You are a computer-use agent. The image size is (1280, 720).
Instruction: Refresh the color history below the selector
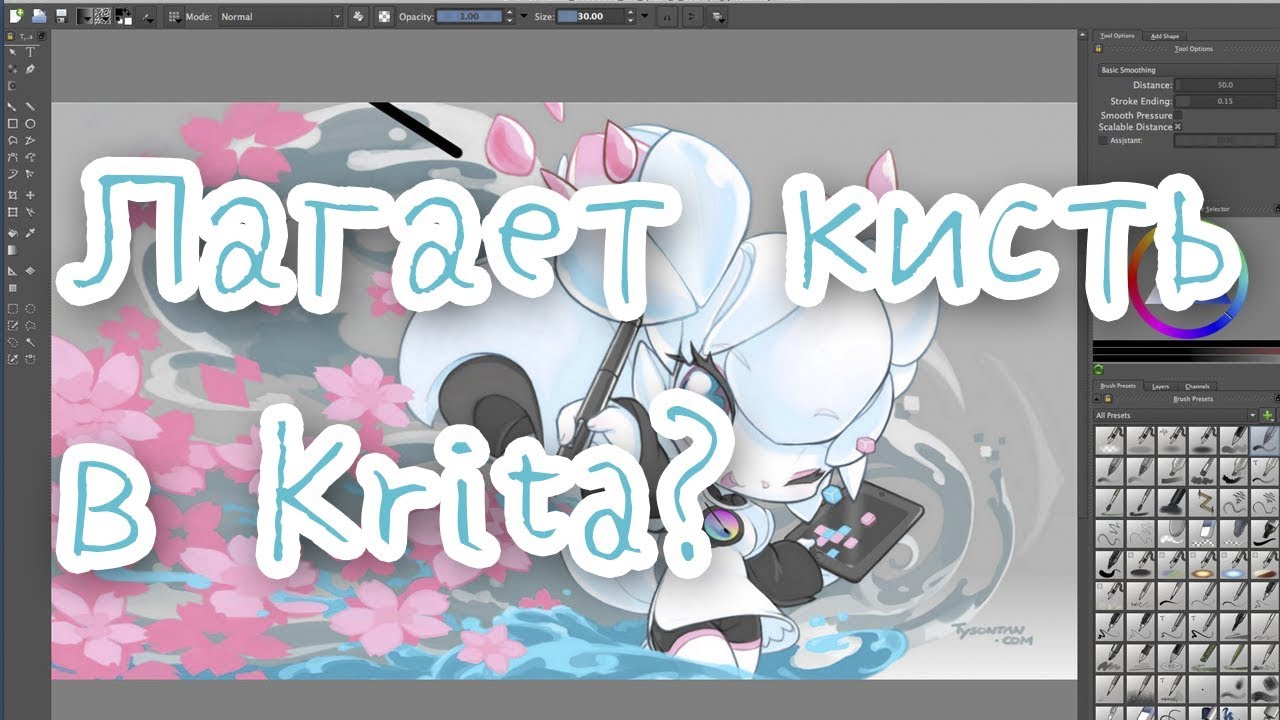point(1099,370)
